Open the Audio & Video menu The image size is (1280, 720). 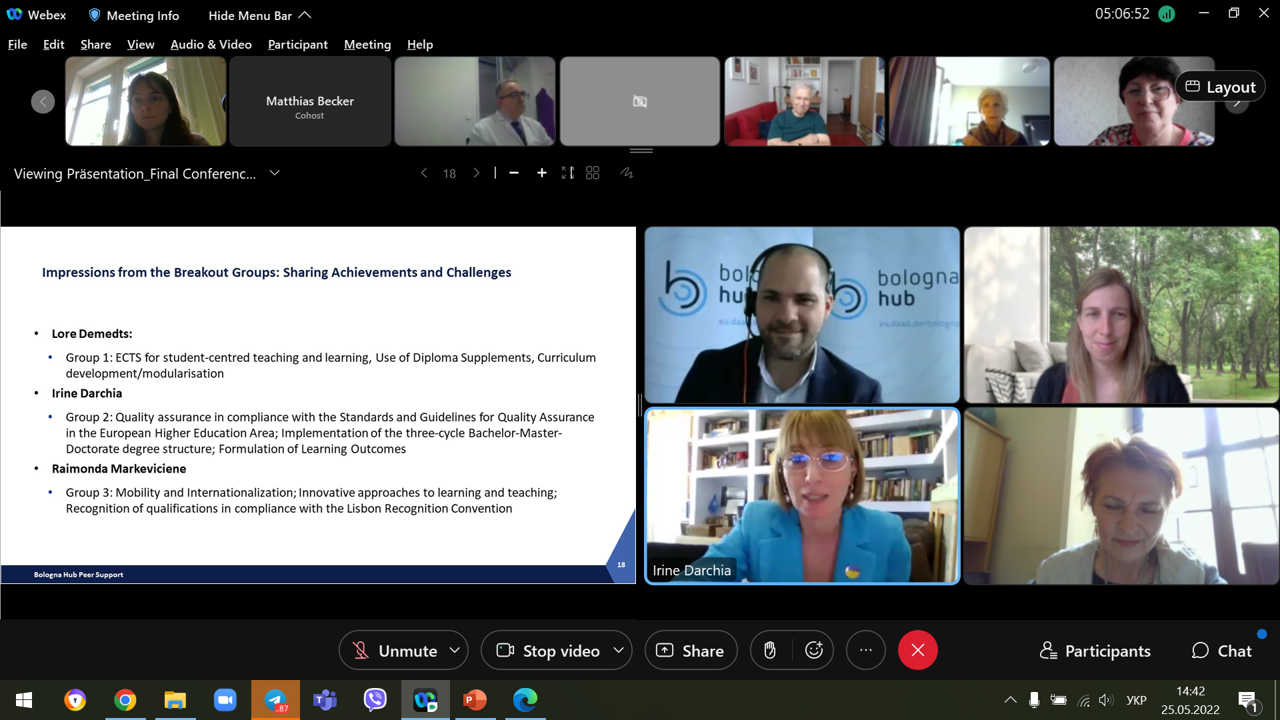[x=211, y=44]
